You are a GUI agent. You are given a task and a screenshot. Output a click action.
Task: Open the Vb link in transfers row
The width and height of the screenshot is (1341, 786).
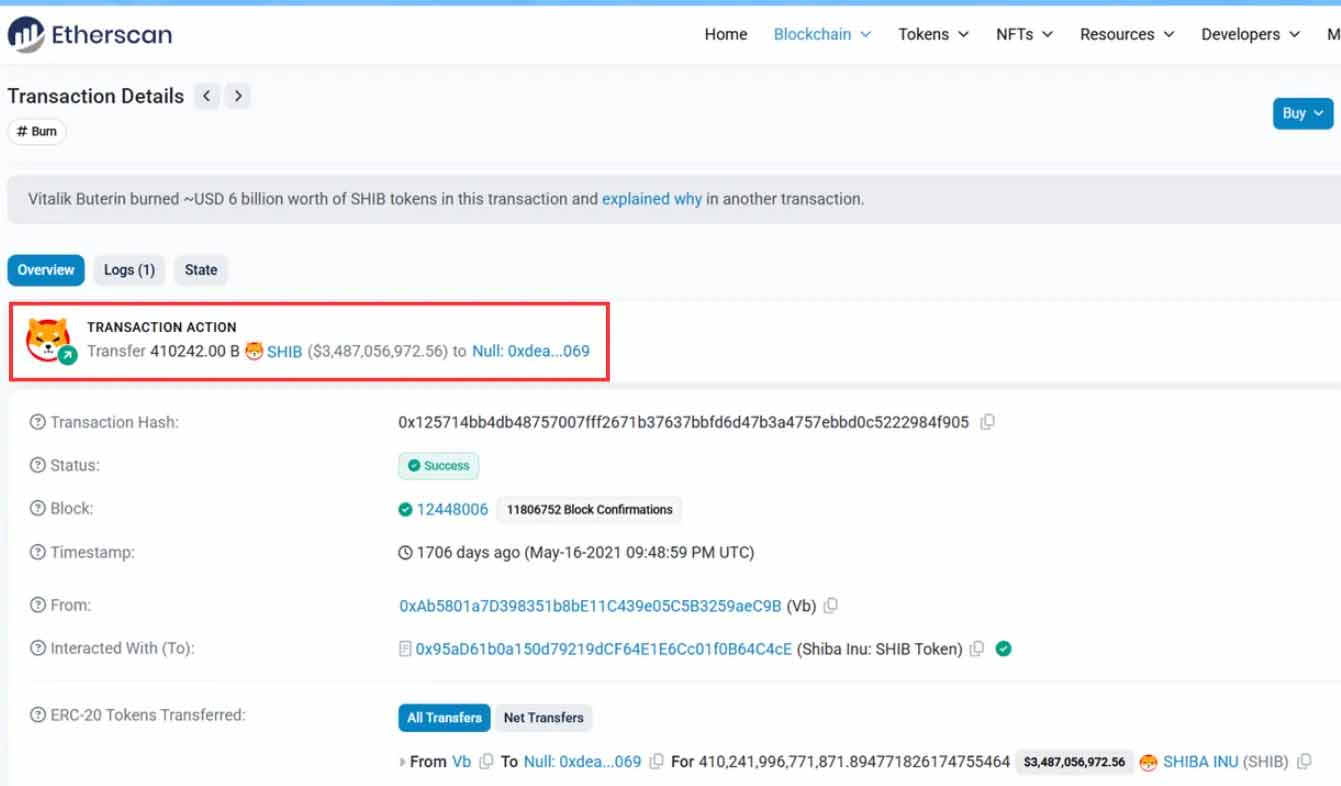pos(461,762)
